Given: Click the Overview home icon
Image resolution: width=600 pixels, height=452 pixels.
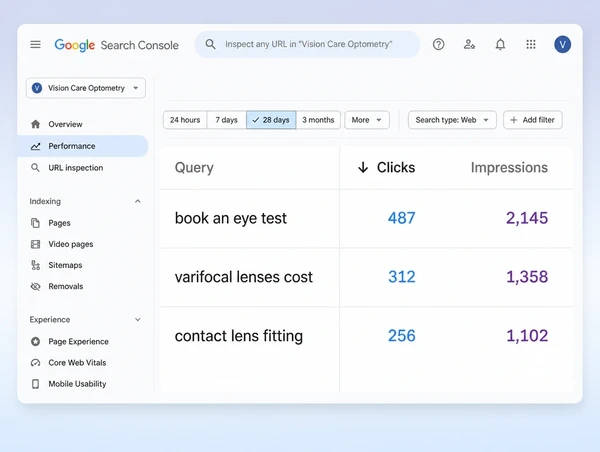Looking at the screenshot, I should [36, 124].
